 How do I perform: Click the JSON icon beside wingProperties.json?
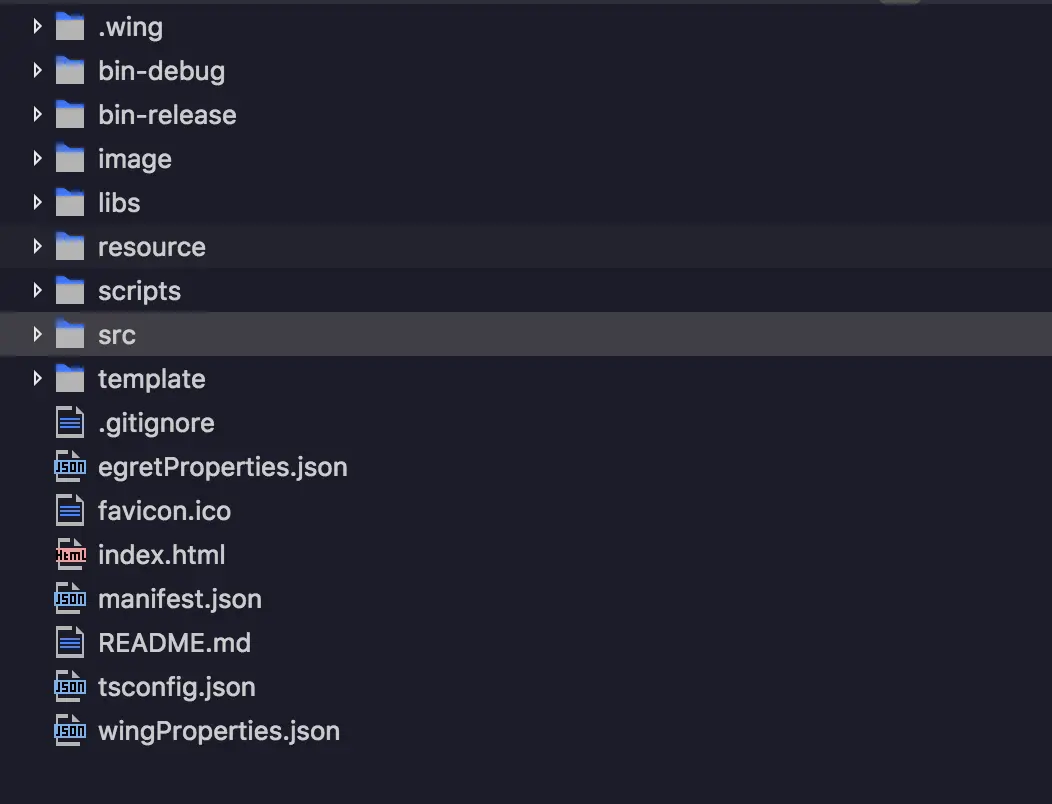(70, 731)
